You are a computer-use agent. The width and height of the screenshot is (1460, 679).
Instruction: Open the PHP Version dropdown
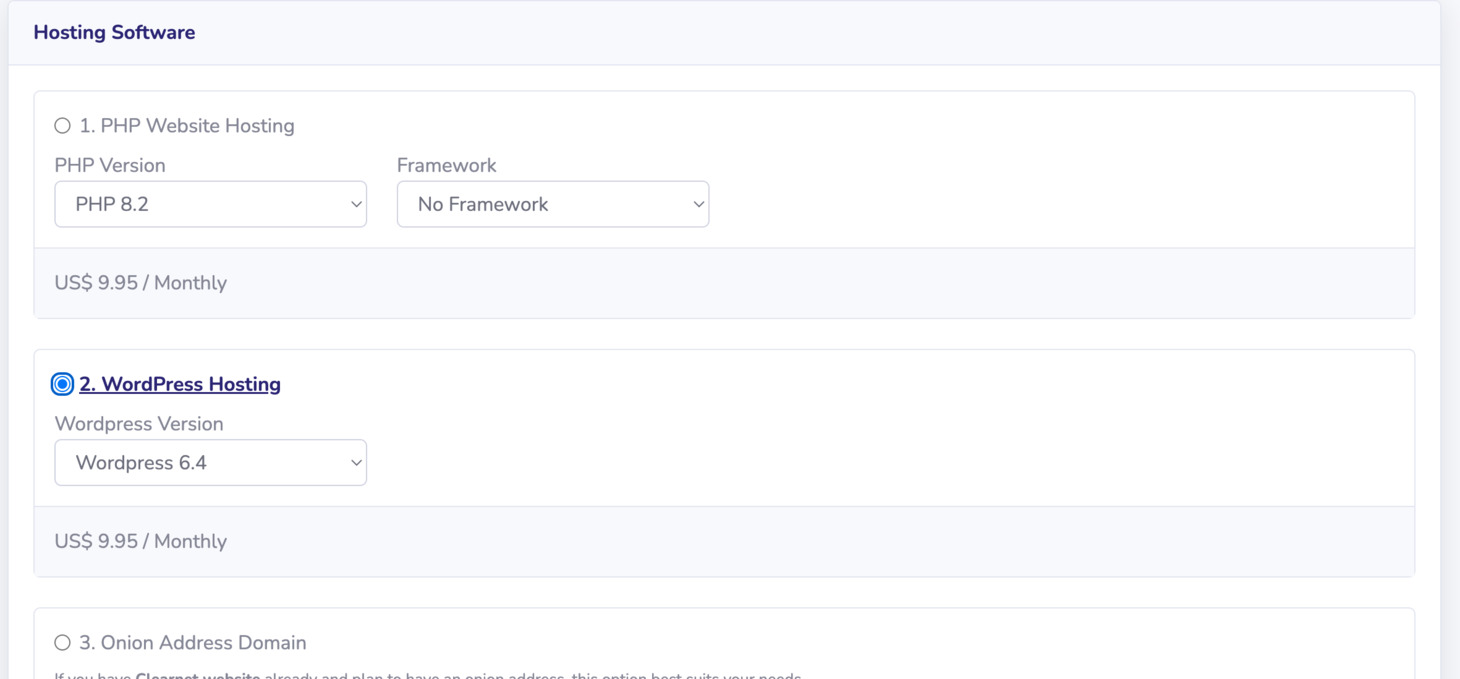[x=210, y=204]
